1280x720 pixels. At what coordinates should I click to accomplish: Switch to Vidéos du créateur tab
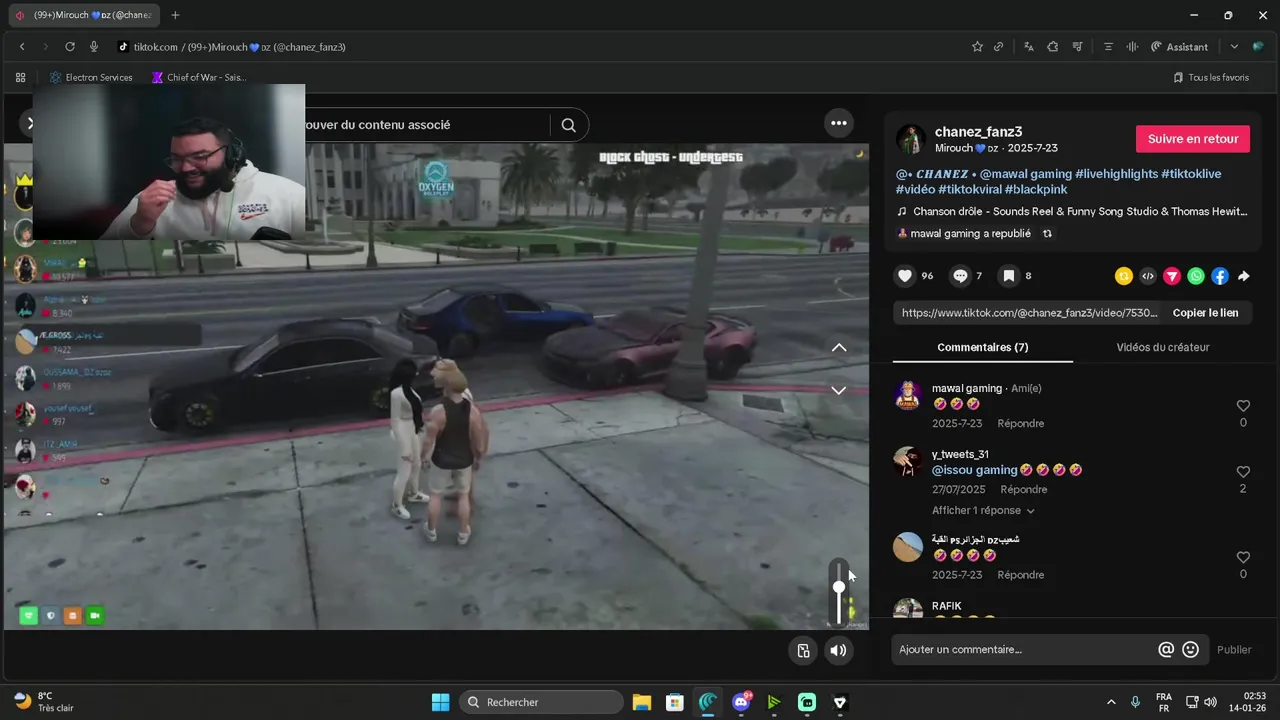click(x=1162, y=347)
